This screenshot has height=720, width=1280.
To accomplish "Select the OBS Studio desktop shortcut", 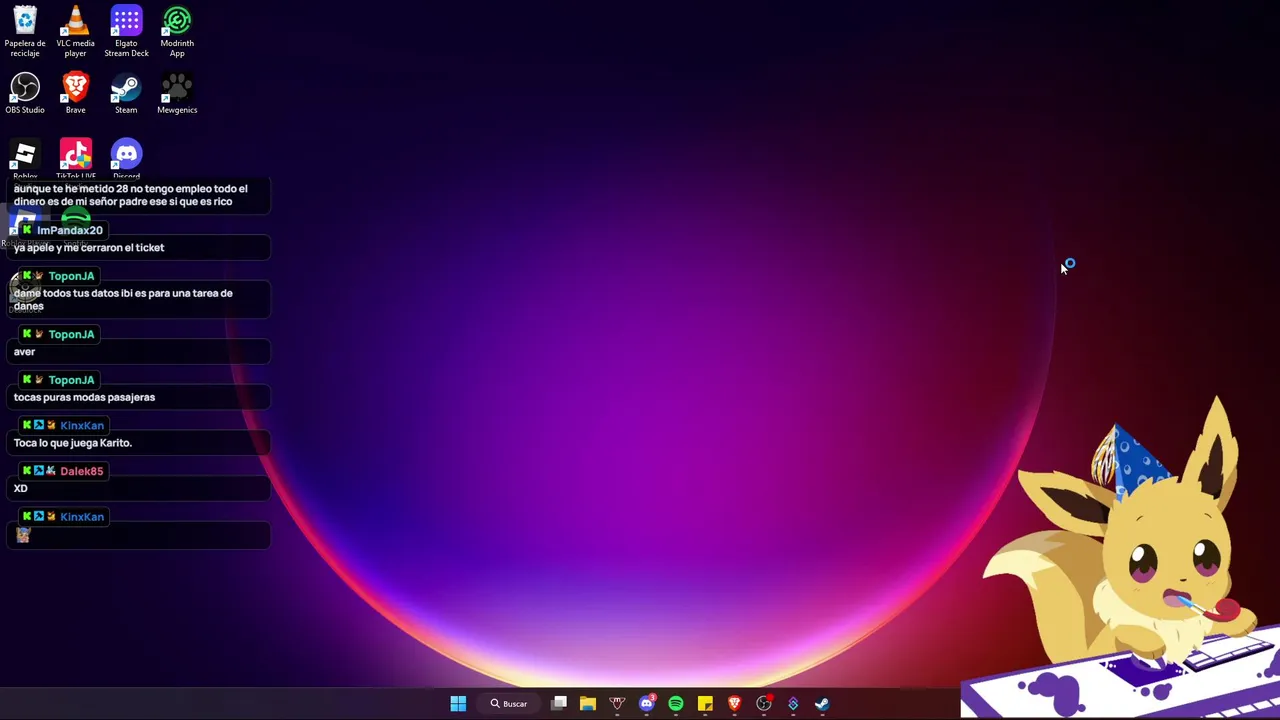I will click(x=25, y=94).
